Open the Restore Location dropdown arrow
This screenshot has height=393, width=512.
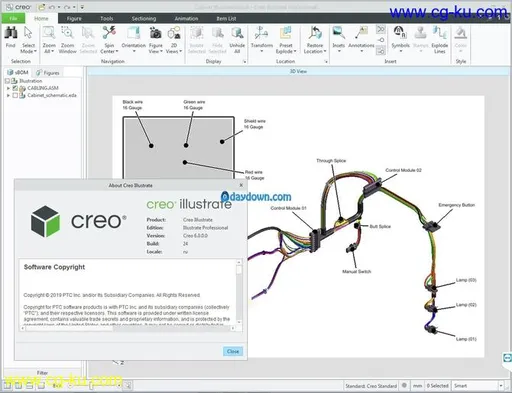(325, 51)
